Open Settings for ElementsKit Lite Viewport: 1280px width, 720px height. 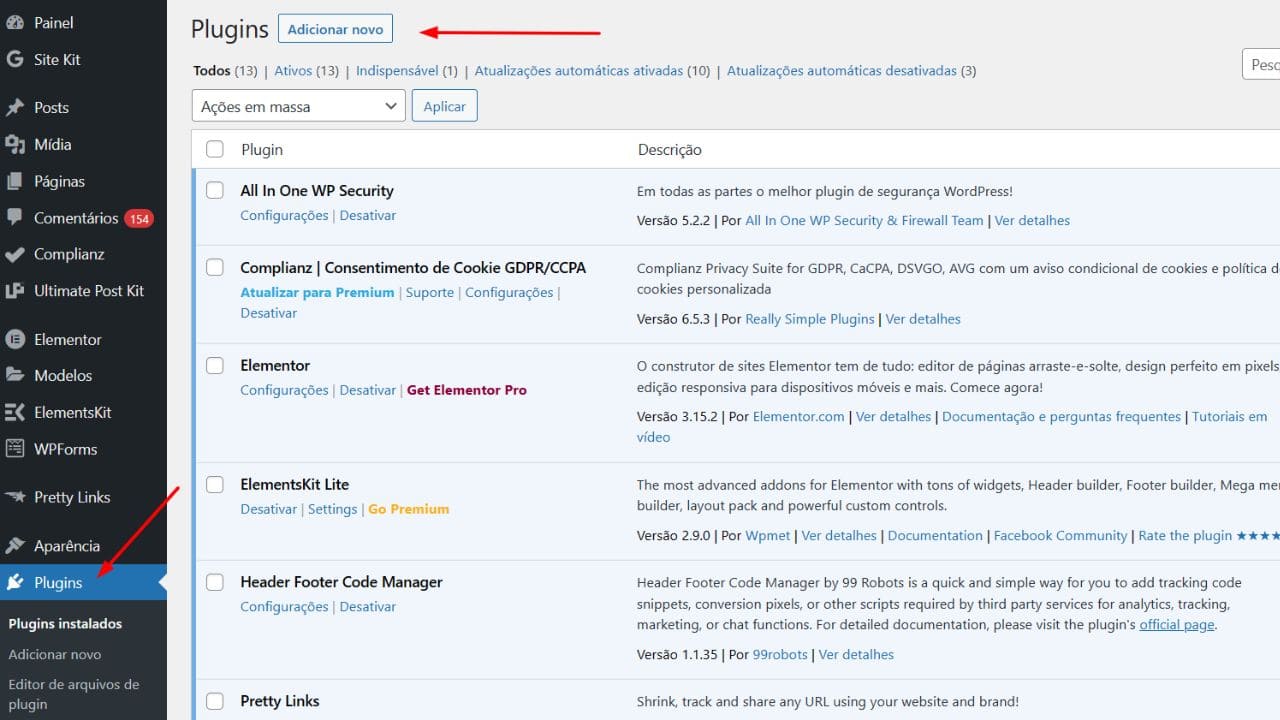click(332, 509)
